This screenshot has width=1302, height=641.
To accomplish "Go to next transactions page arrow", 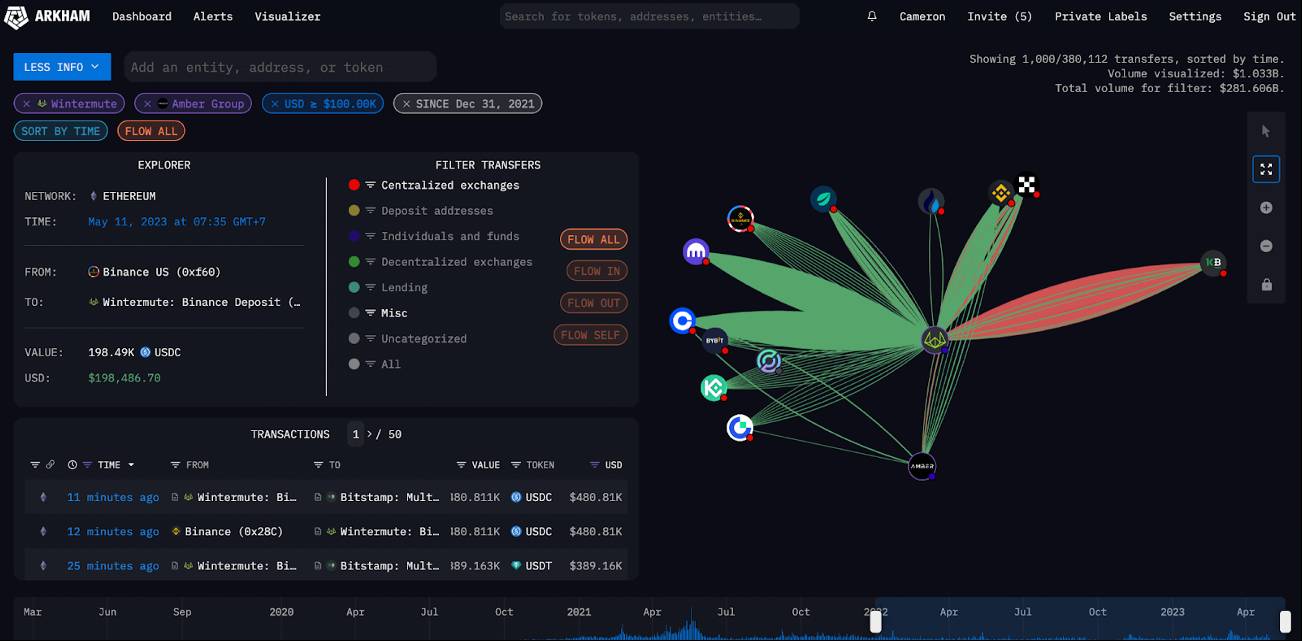I will coord(368,434).
